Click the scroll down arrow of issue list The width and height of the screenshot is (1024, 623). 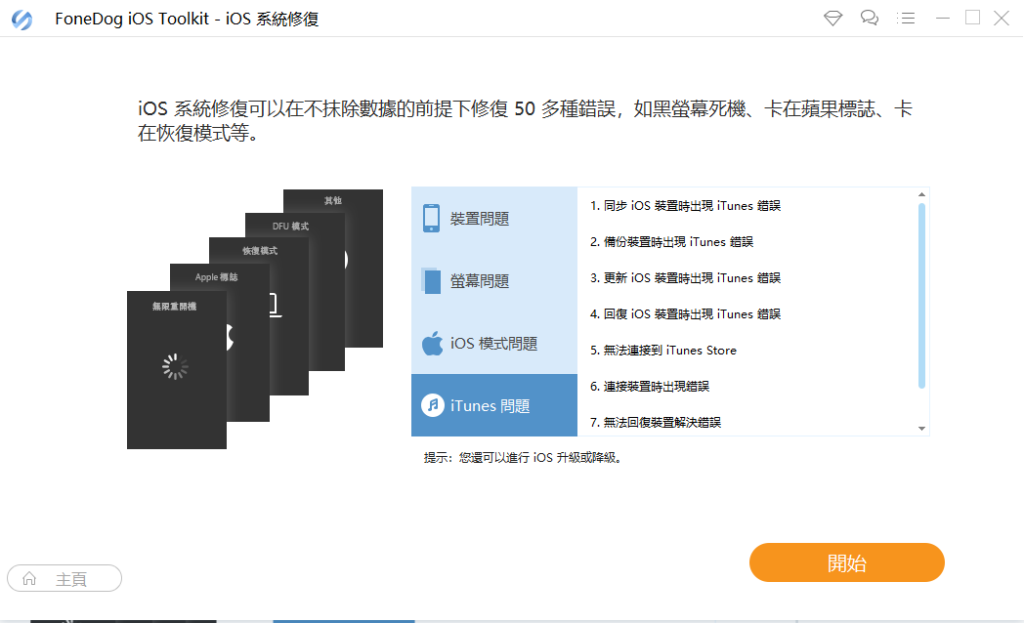click(x=921, y=428)
